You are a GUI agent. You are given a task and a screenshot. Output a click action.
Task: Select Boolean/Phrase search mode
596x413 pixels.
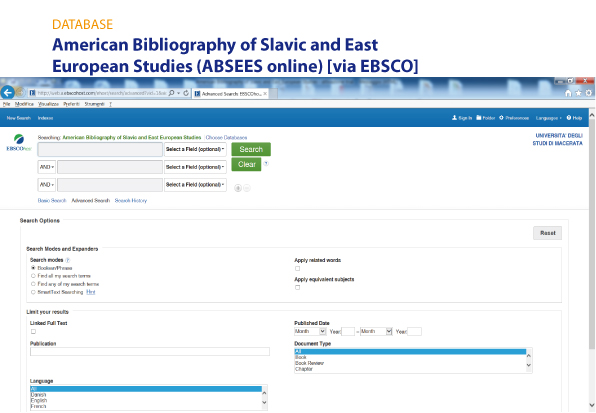(x=33, y=268)
